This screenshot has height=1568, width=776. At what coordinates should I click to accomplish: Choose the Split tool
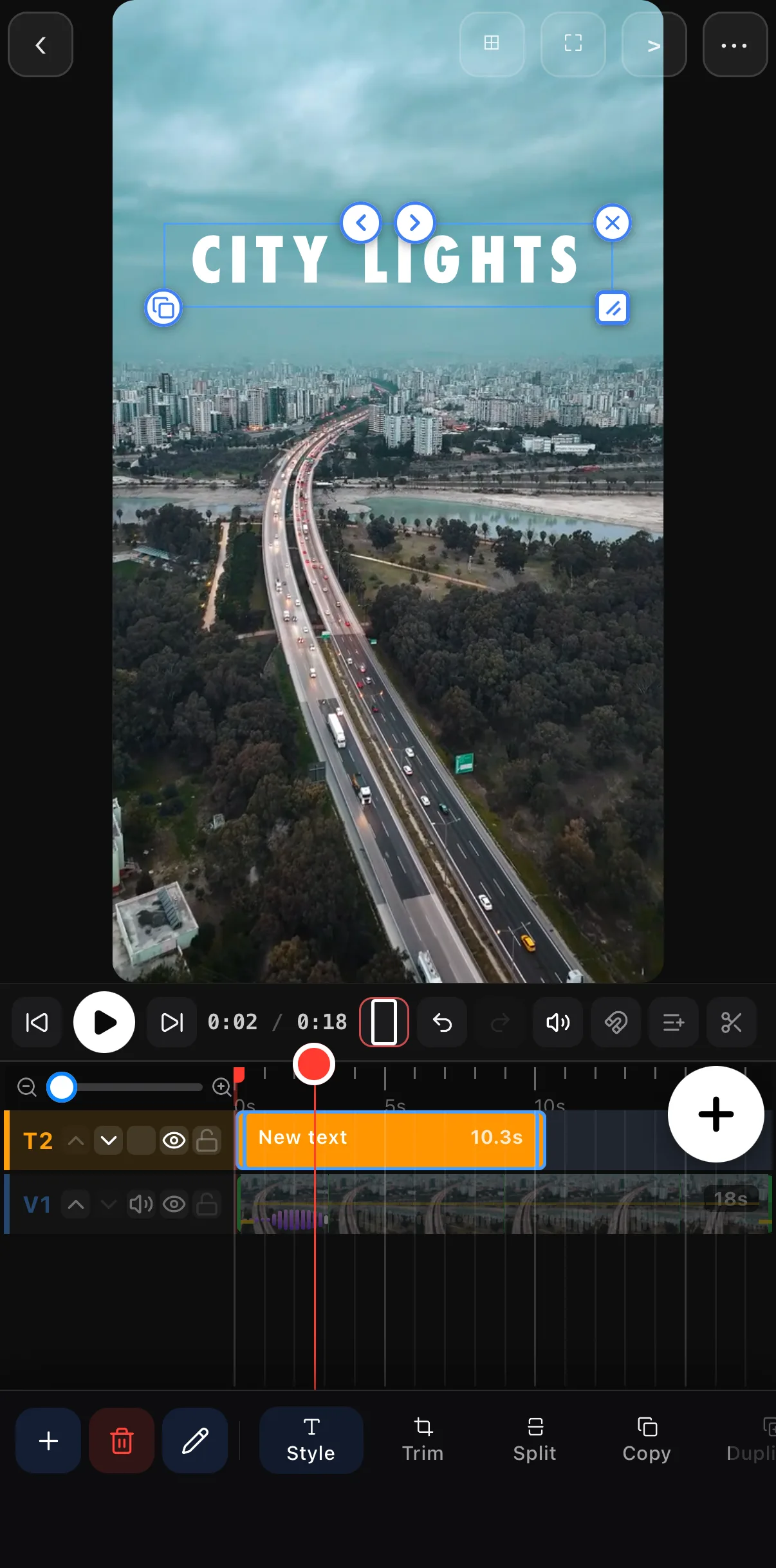[535, 1441]
